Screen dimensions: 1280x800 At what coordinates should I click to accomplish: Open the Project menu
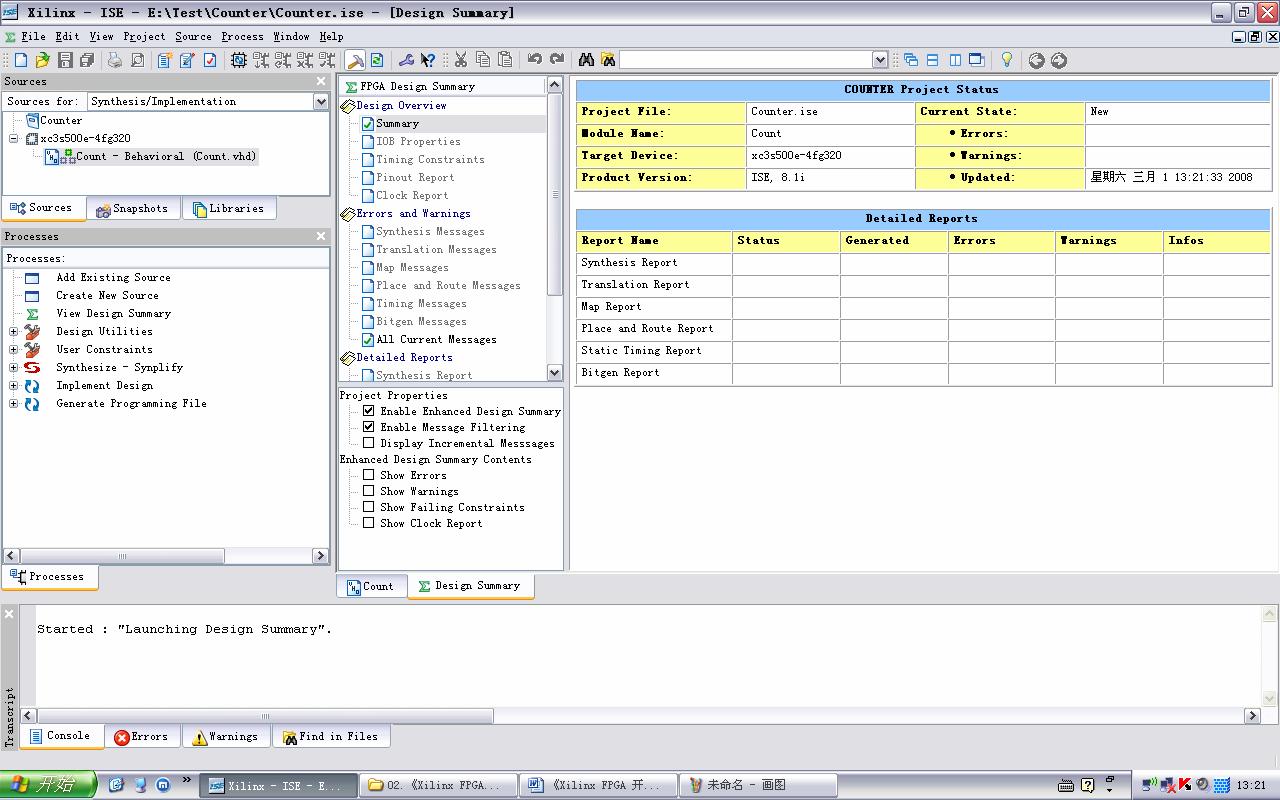pos(144,36)
